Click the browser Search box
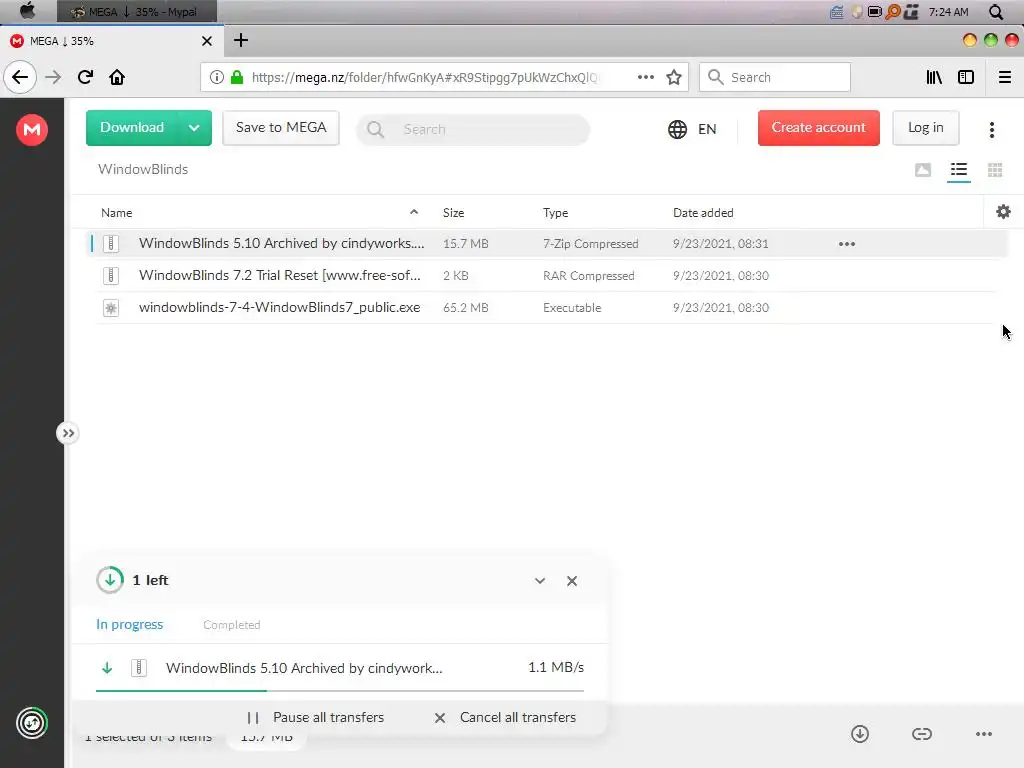This screenshot has width=1024, height=768. [775, 77]
